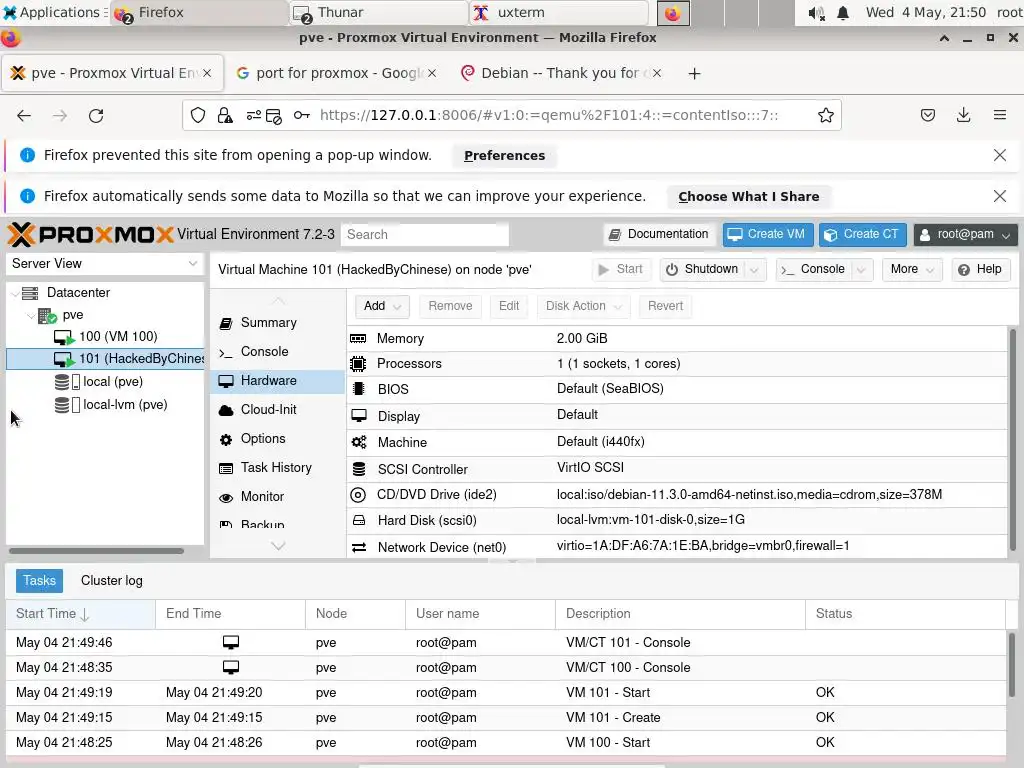
Task: Sort by the Start Time column
Action: 81,614
